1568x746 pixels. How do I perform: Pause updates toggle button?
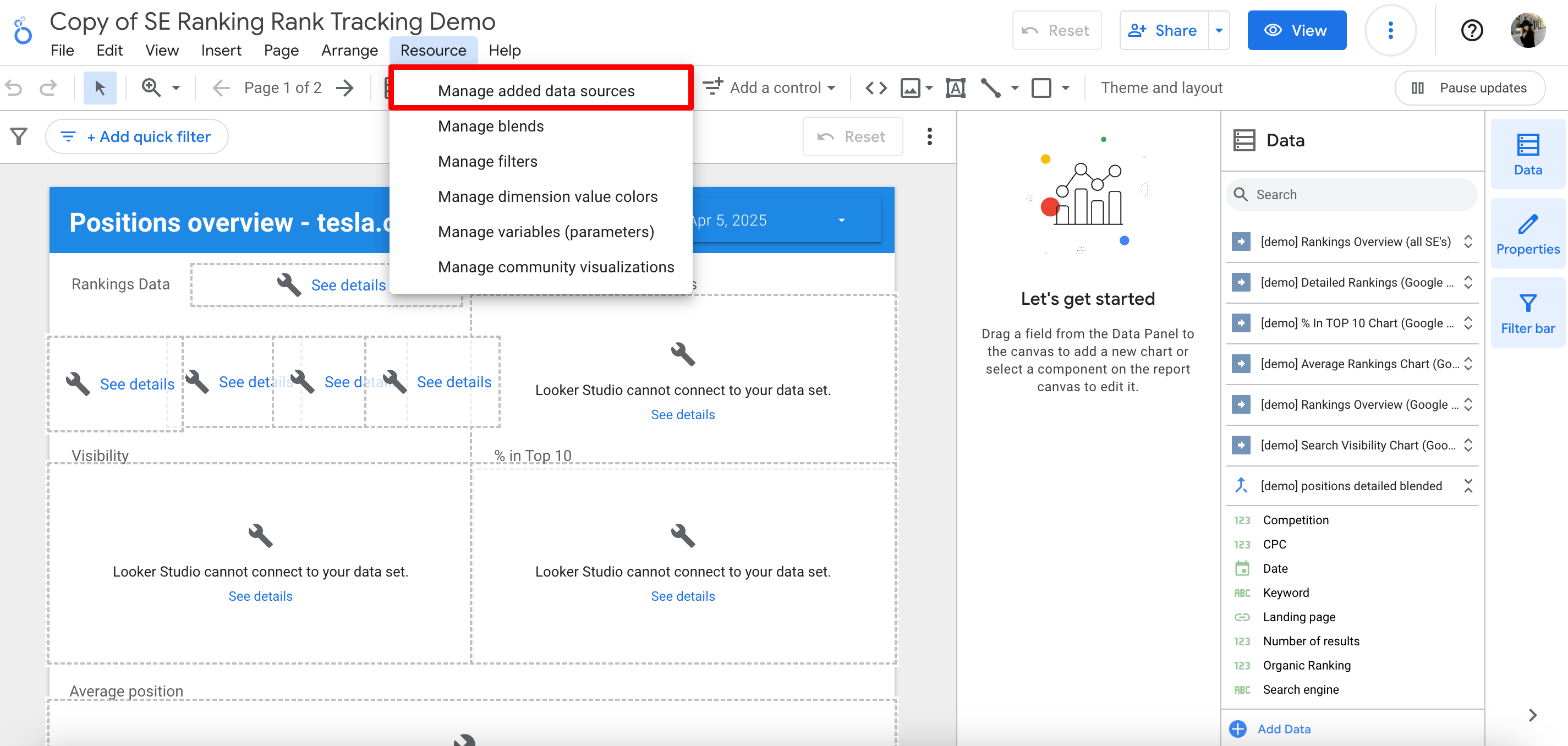[1470, 87]
